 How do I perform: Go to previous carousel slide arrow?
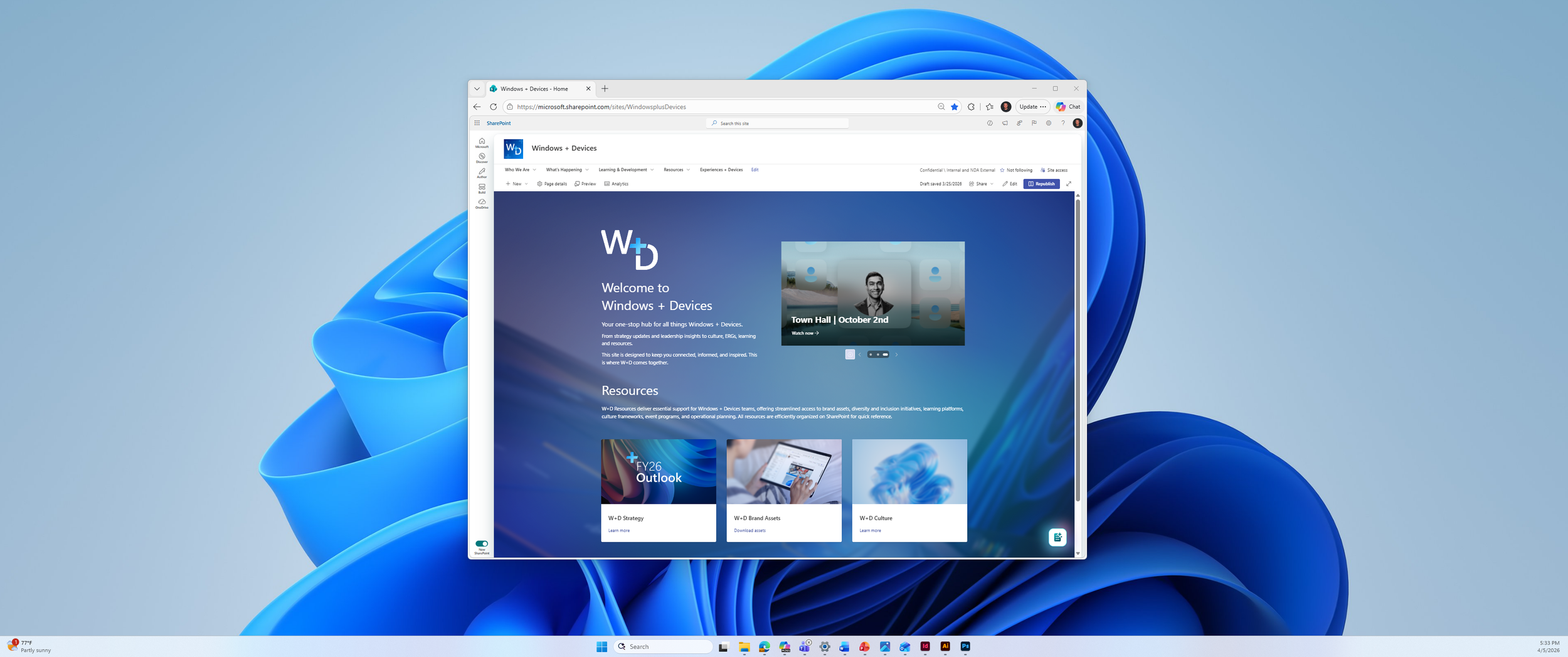pos(859,355)
